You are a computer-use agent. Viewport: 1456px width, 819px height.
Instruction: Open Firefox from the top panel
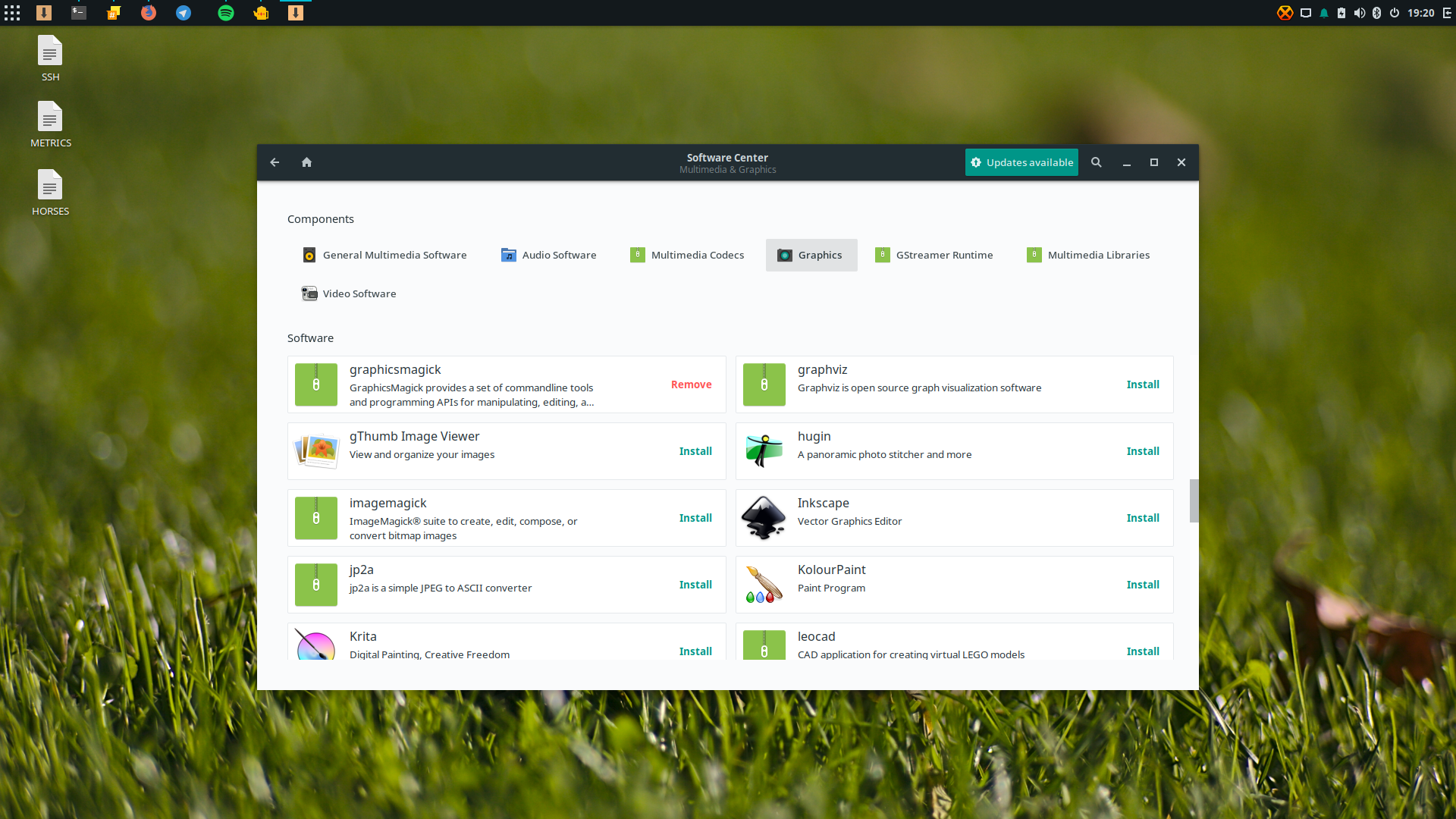click(x=149, y=13)
